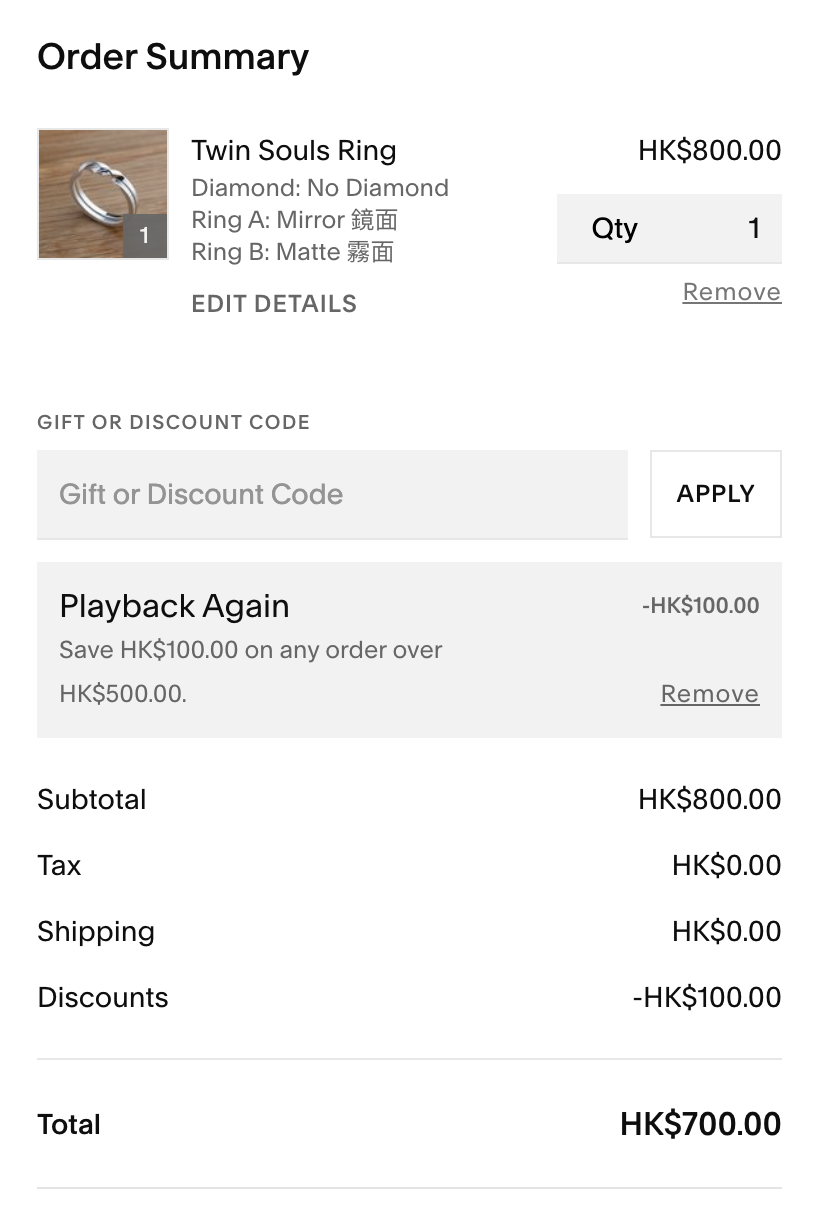Click the Playback Again discount title
820x1220 pixels.
175,606
